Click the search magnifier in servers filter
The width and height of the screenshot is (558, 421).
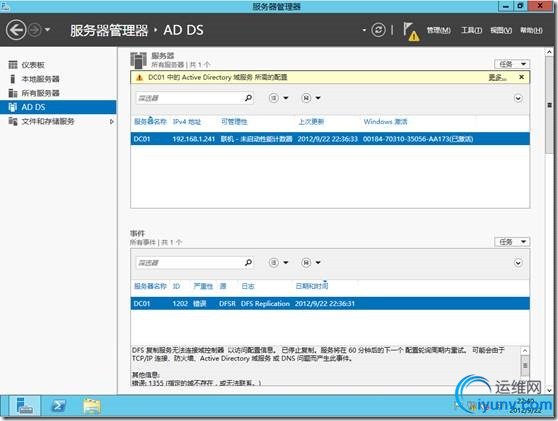pos(248,98)
